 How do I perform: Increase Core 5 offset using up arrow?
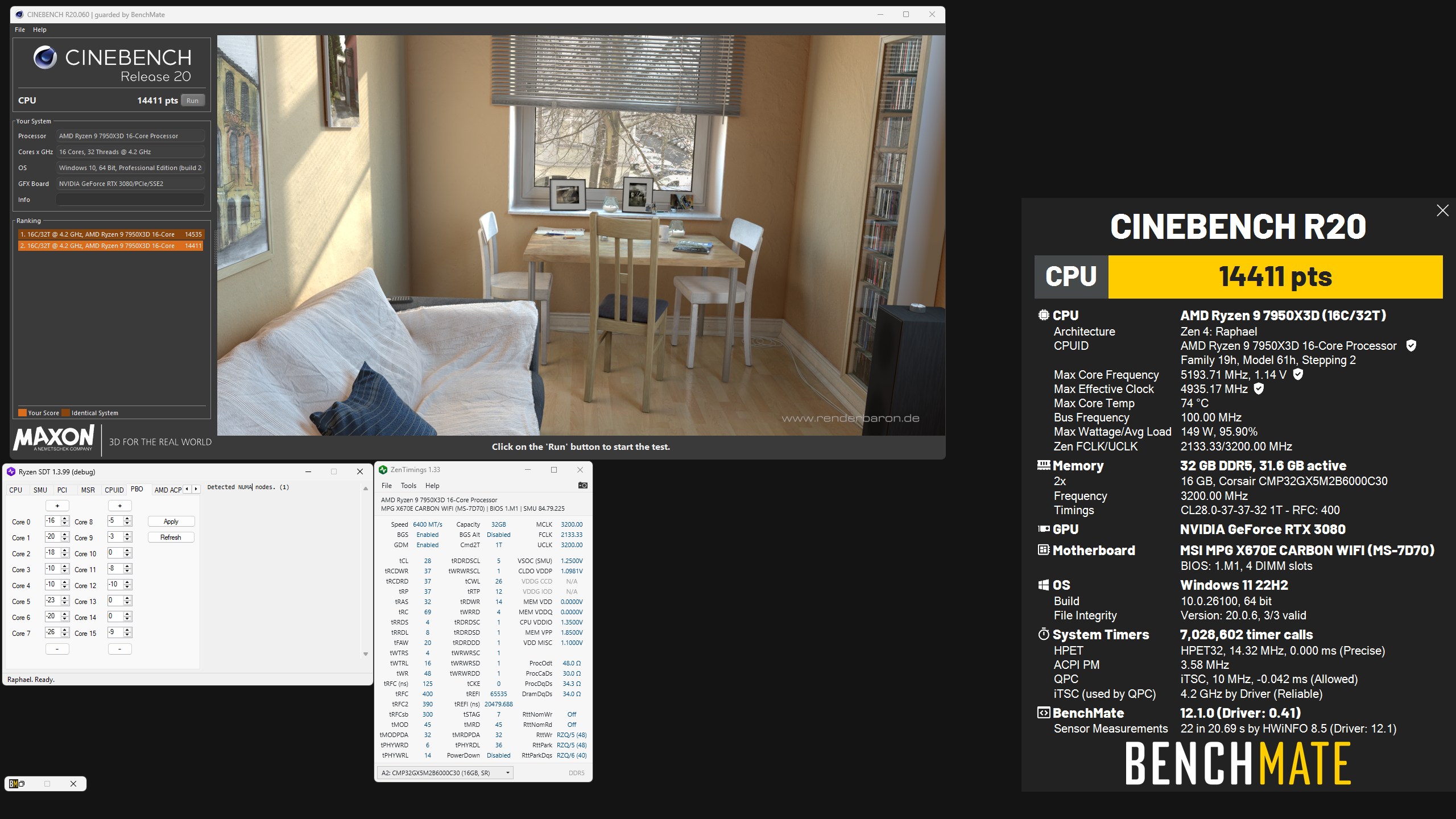coord(65,598)
